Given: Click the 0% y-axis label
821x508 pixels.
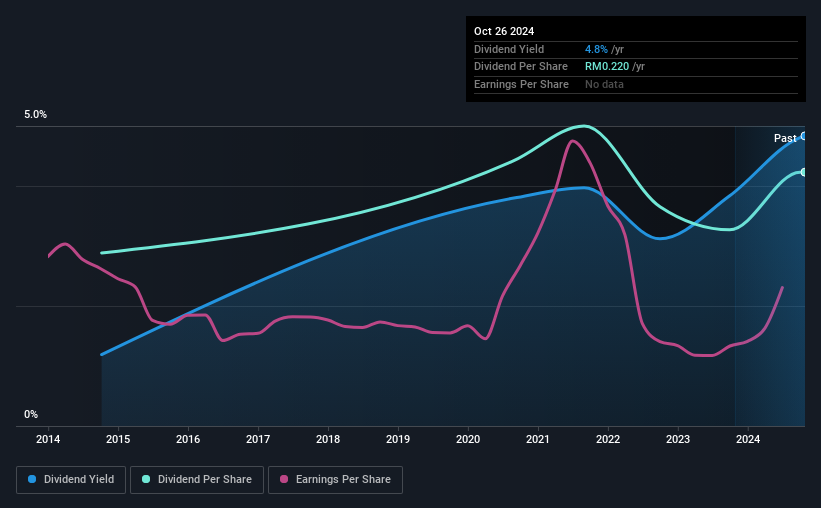Looking at the screenshot, I should click(x=31, y=414).
